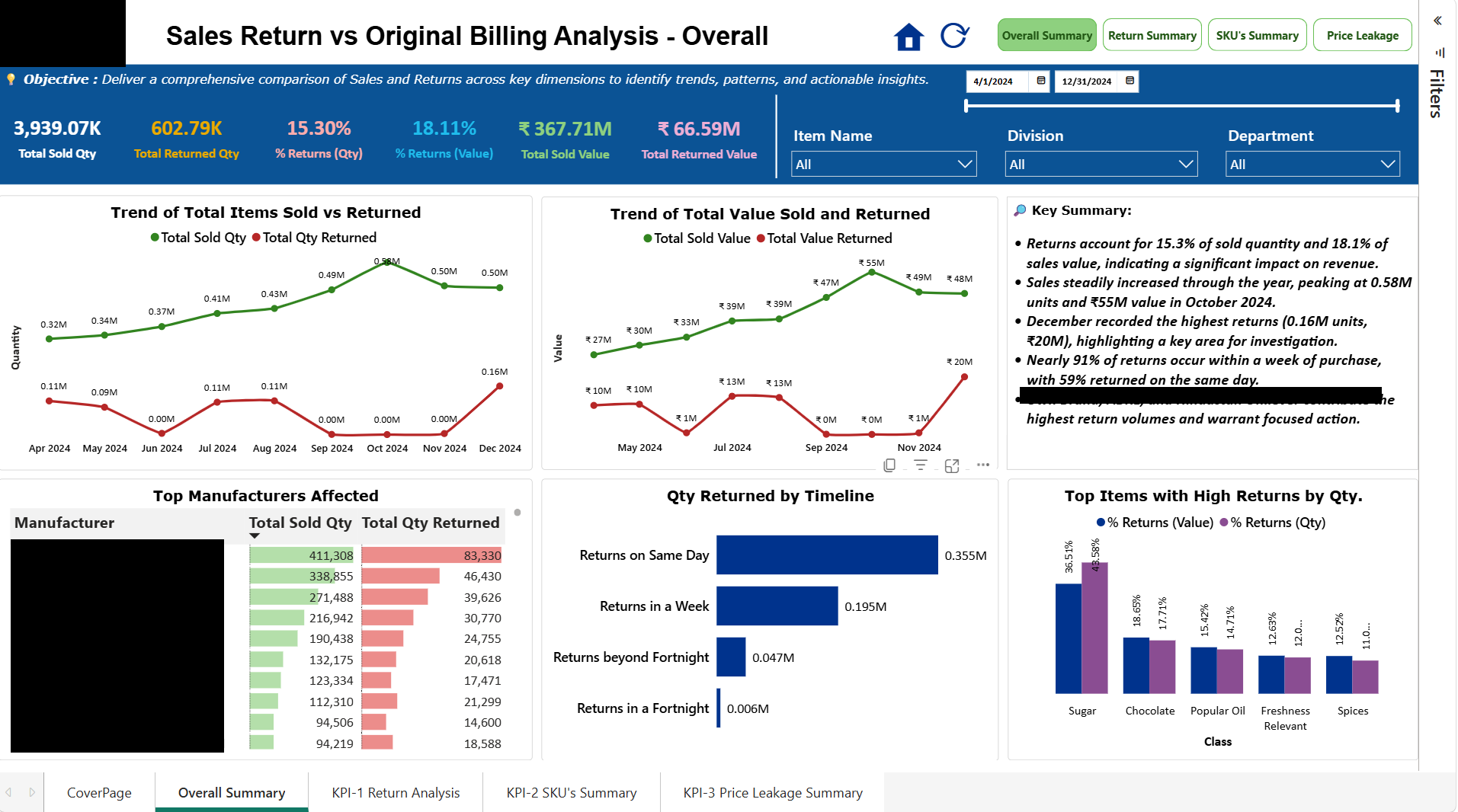
Task: Open the KPI-1 Return Analysis tab
Action: pyautogui.click(x=396, y=792)
